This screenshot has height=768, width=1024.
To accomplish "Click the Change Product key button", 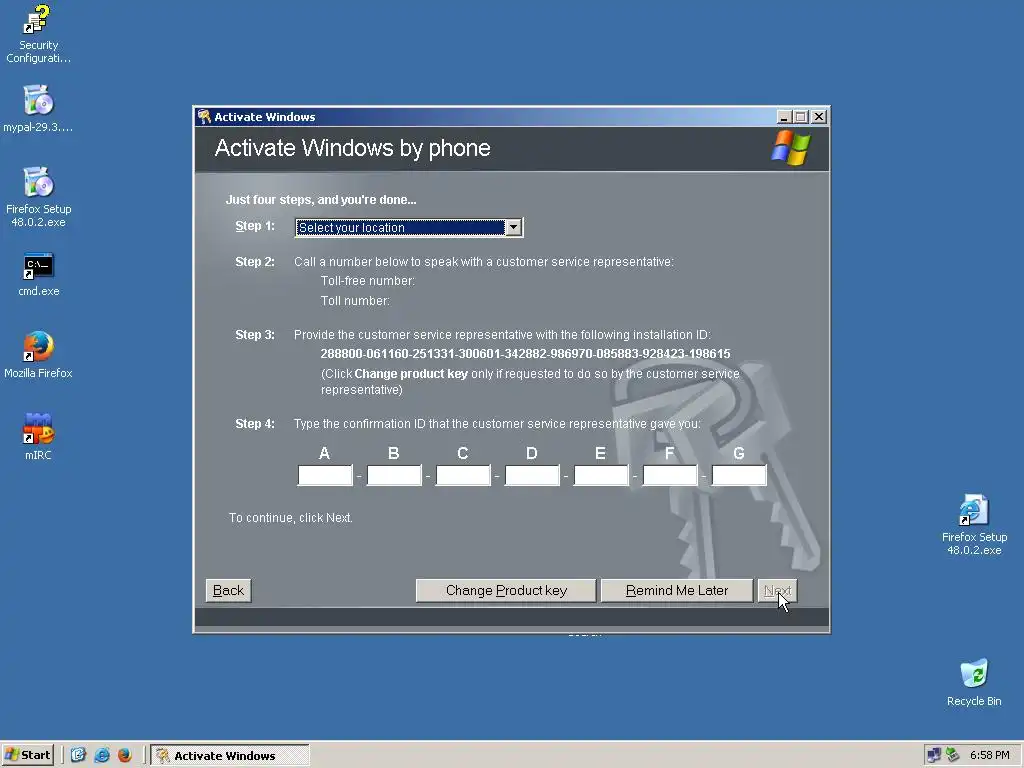I will pyautogui.click(x=506, y=590).
